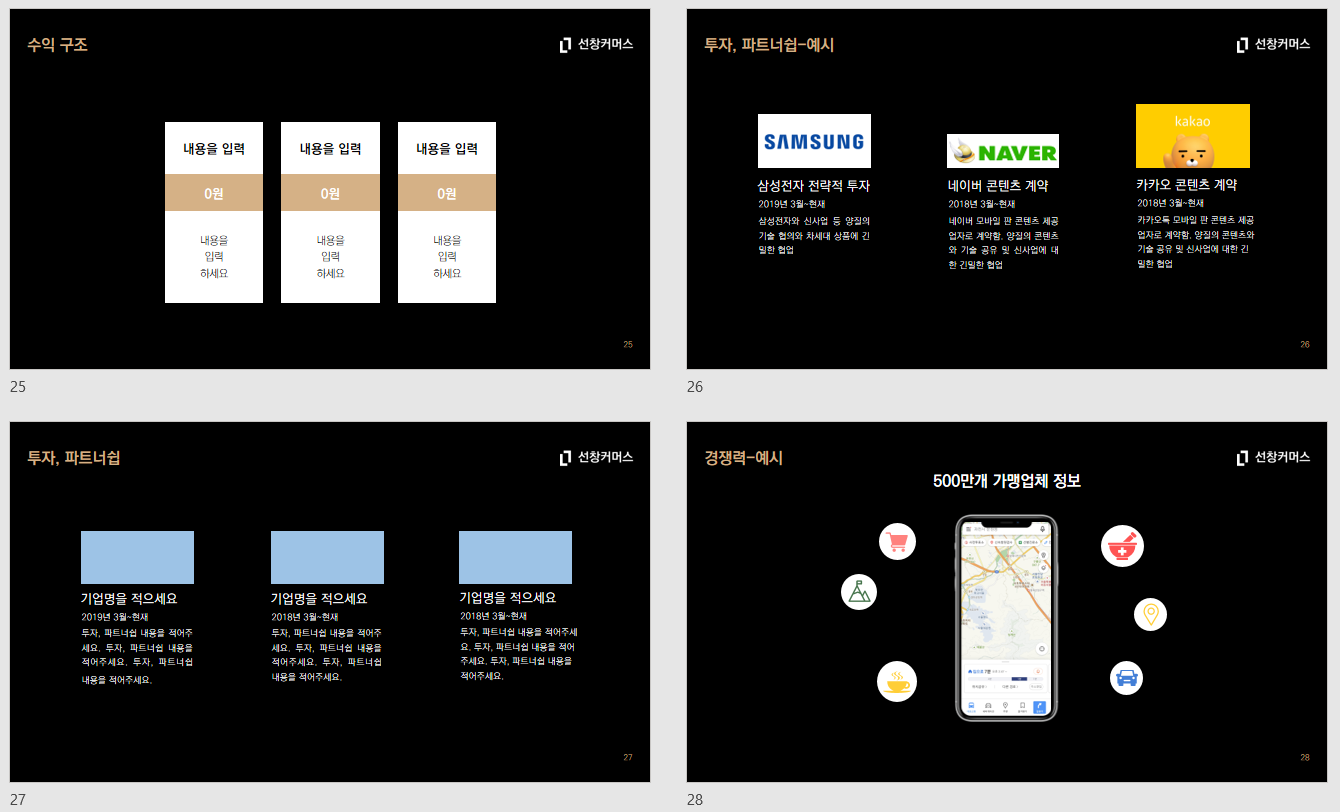Click slide number label 28 below the thumbnail
Image resolution: width=1340 pixels, height=812 pixels.
(x=695, y=800)
